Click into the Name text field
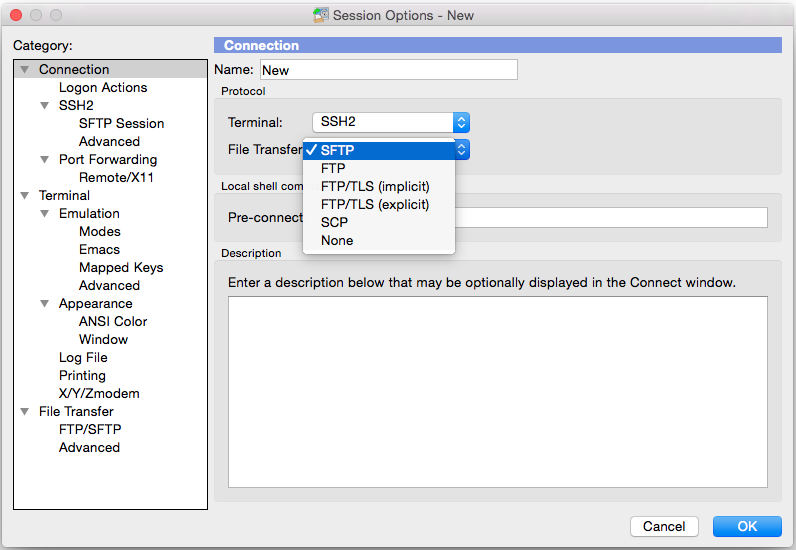The width and height of the screenshot is (796, 550). [389, 70]
